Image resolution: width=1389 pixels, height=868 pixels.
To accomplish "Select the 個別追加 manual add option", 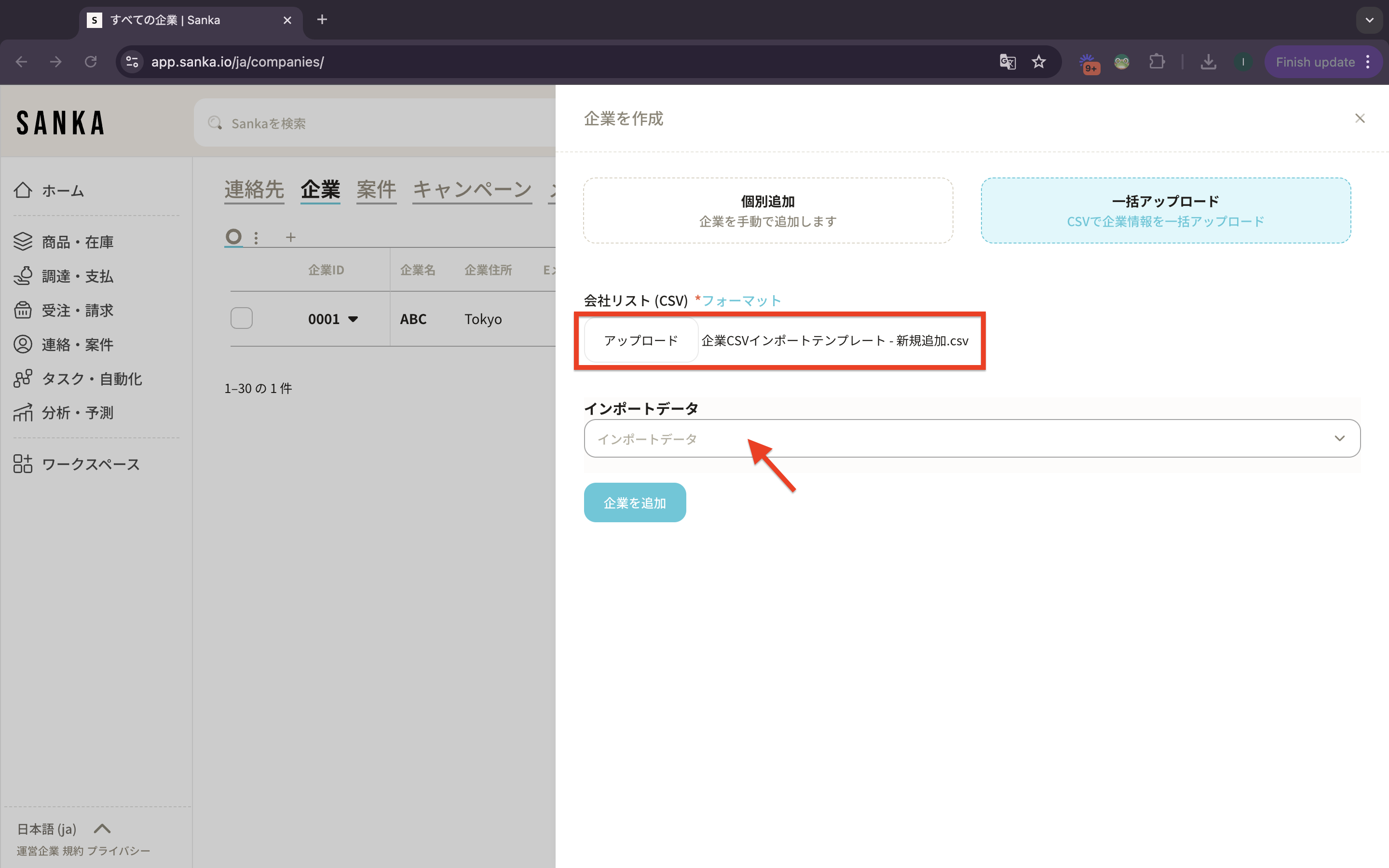I will click(768, 211).
